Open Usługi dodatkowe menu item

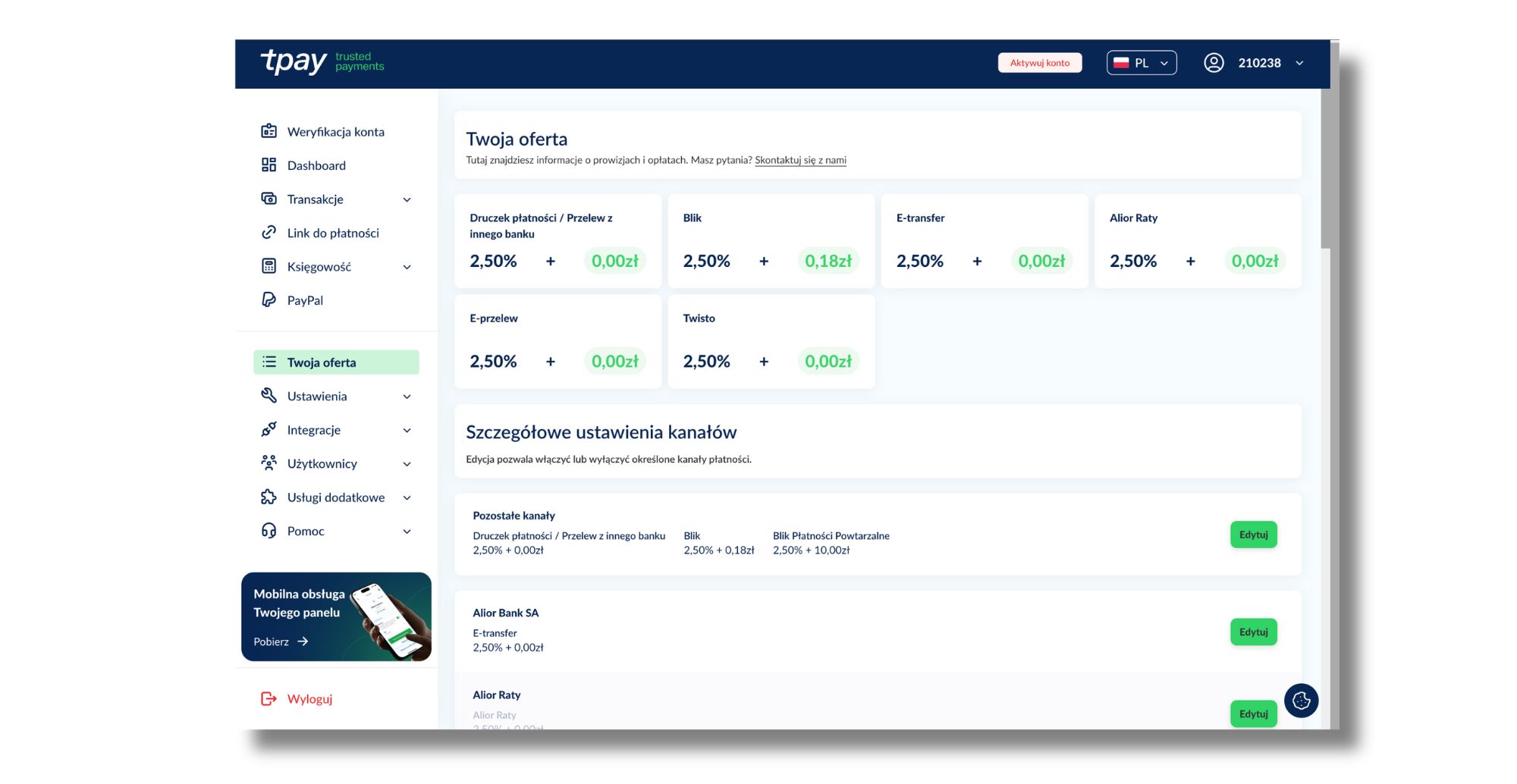coord(336,497)
